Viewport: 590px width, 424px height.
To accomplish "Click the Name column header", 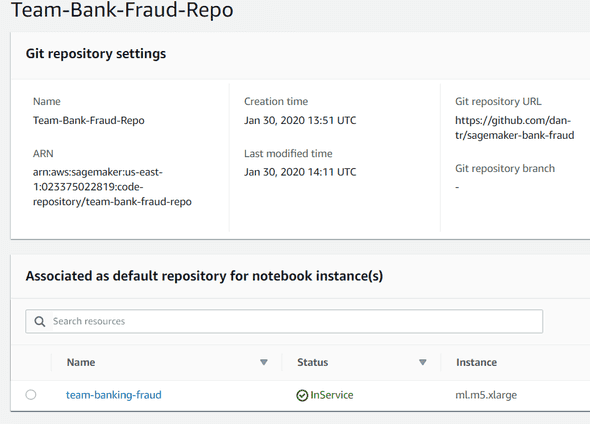I will (x=81, y=362).
